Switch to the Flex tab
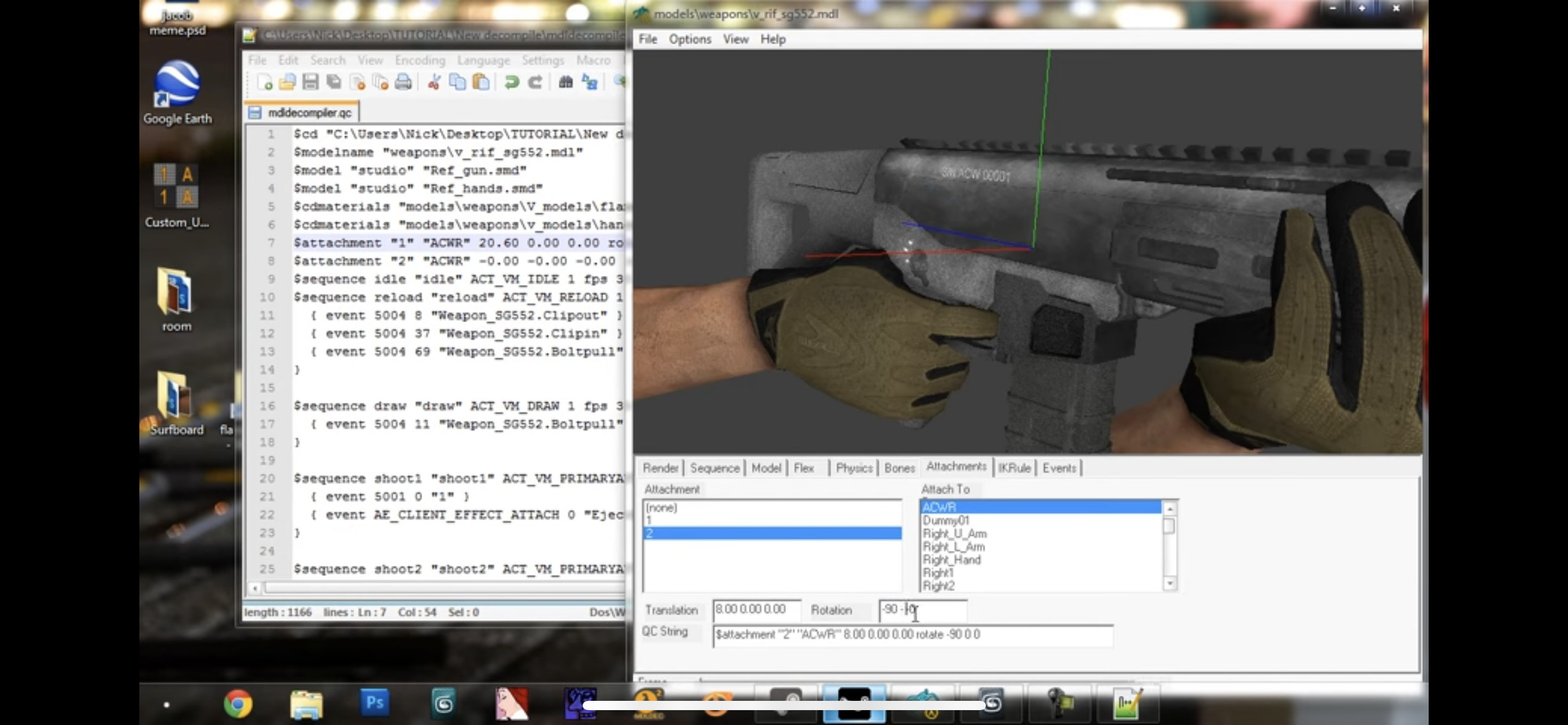 click(x=803, y=468)
